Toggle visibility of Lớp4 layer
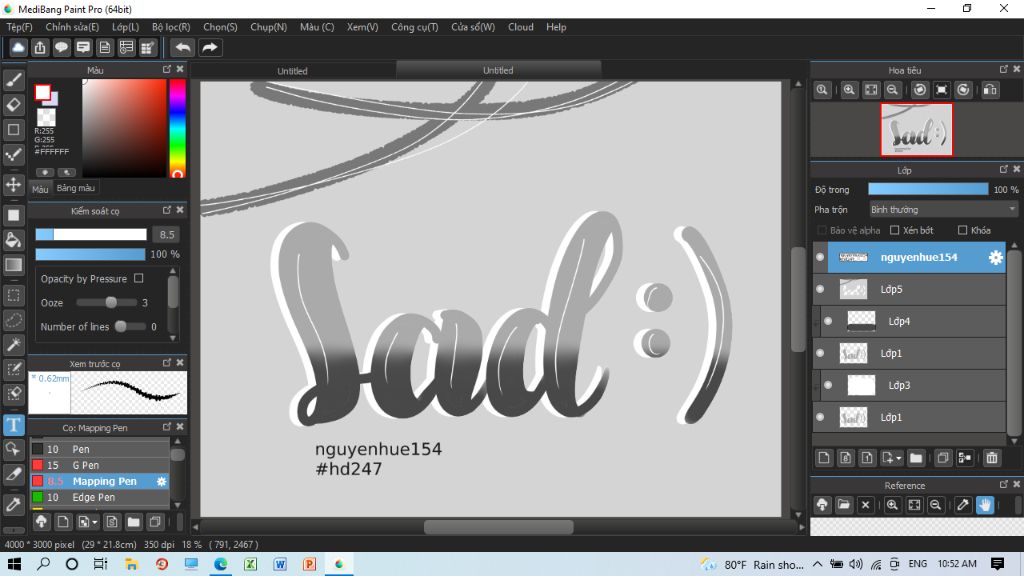 (x=828, y=321)
